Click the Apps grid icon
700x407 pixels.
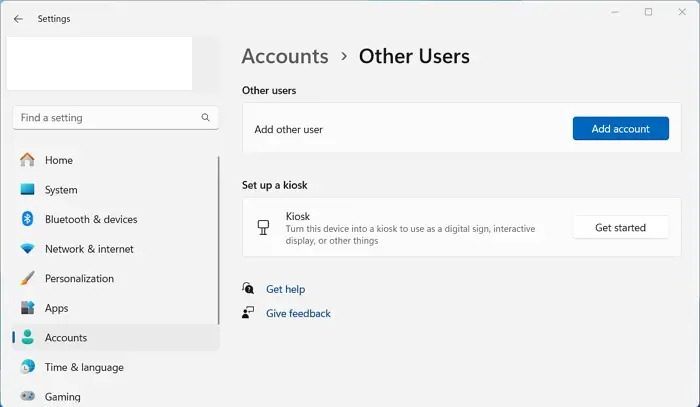pos(27,308)
